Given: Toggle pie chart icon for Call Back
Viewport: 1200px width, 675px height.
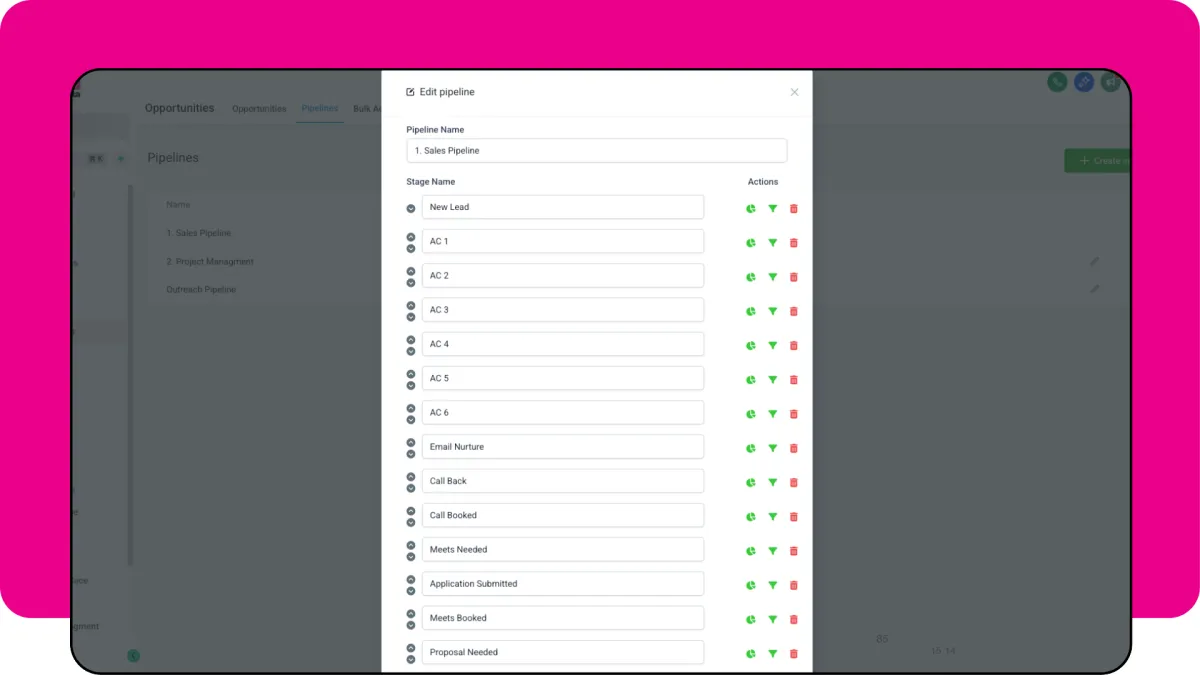Looking at the screenshot, I should point(751,482).
